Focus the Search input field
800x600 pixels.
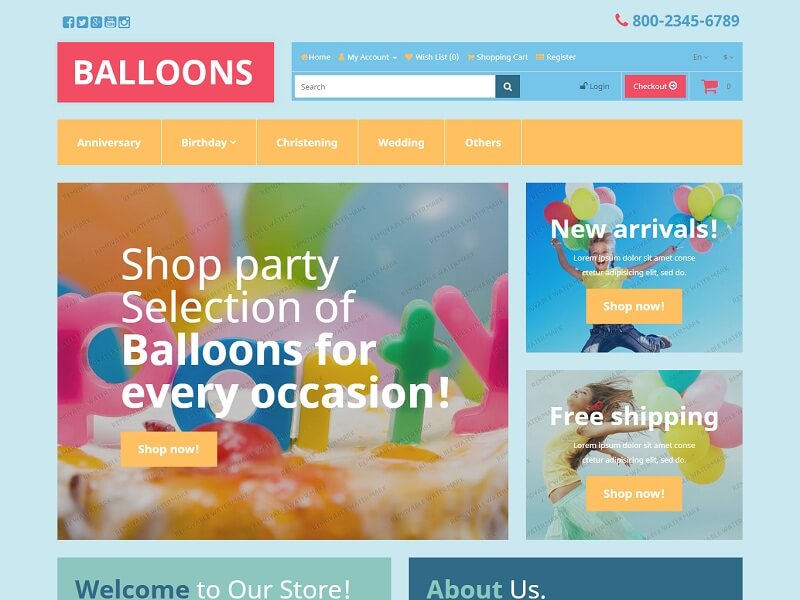(x=395, y=87)
